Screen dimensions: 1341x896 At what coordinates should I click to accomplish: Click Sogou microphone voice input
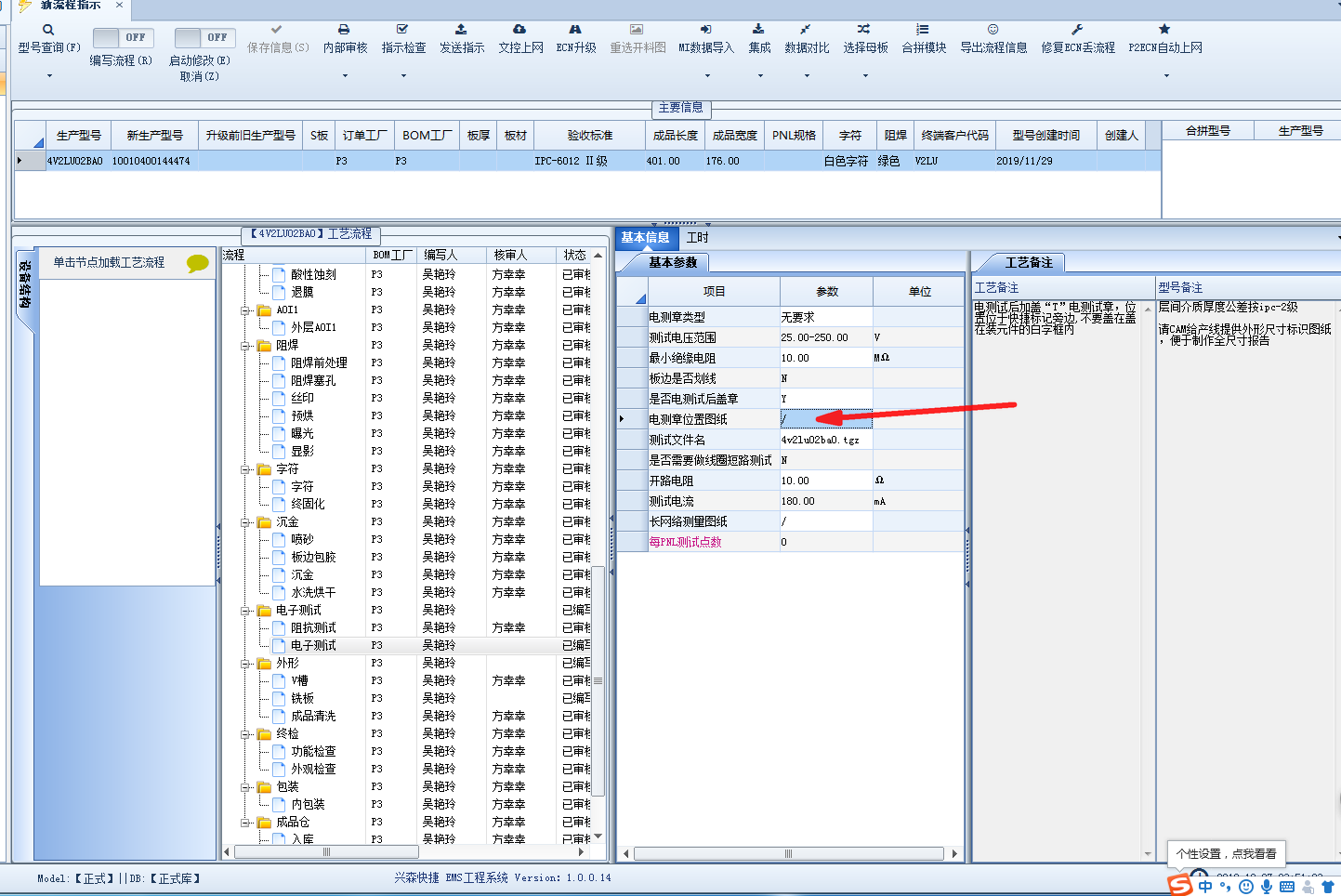(x=1267, y=887)
